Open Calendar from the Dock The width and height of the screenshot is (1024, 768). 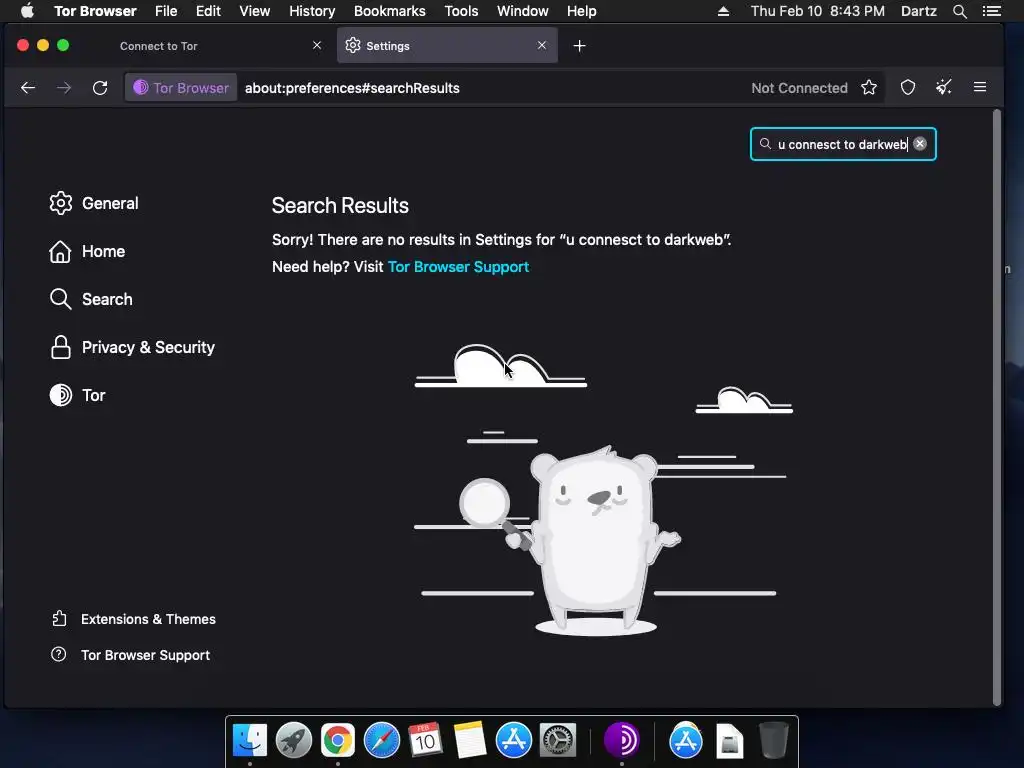[425, 740]
